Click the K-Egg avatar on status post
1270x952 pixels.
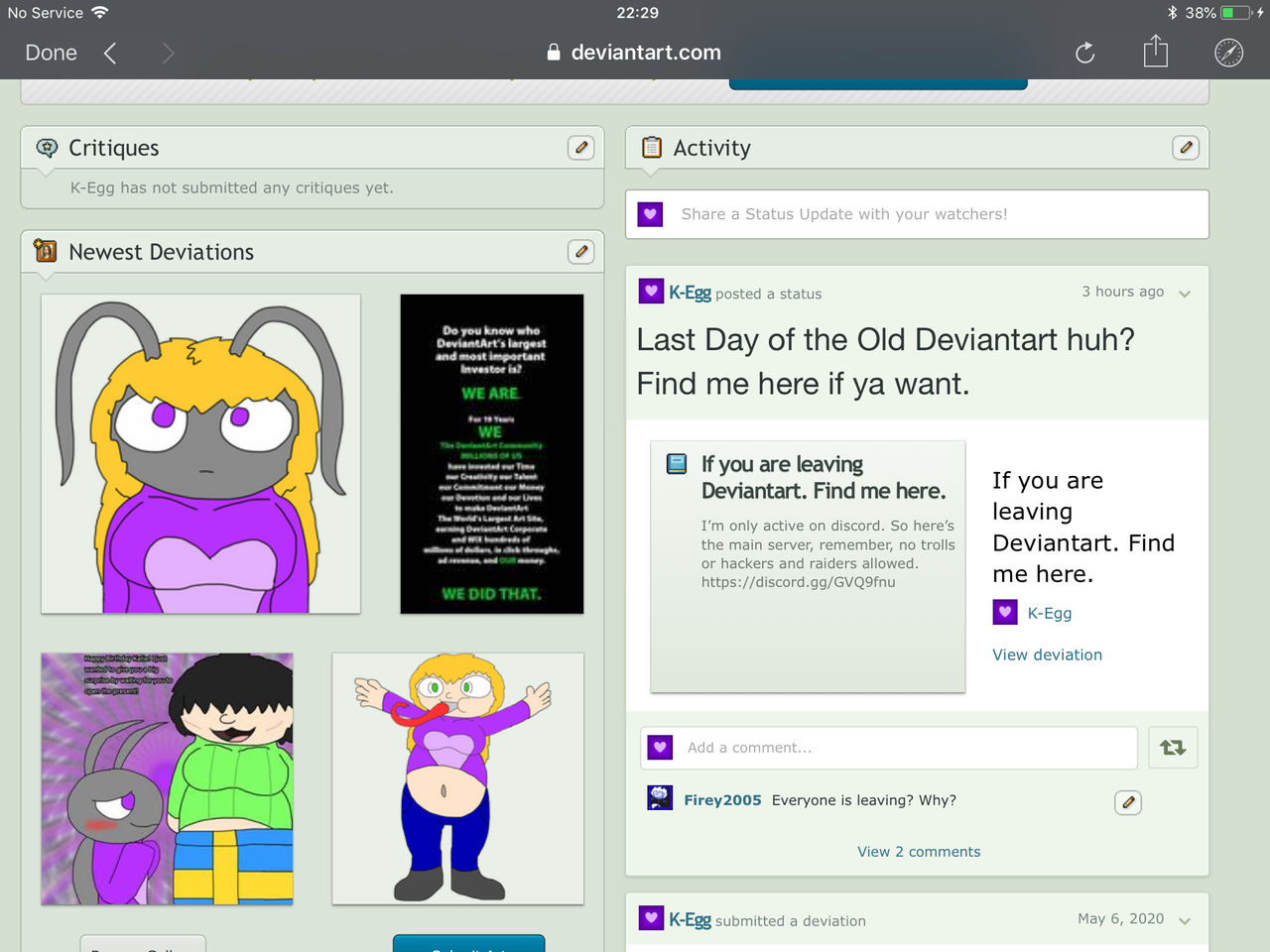[x=651, y=291]
